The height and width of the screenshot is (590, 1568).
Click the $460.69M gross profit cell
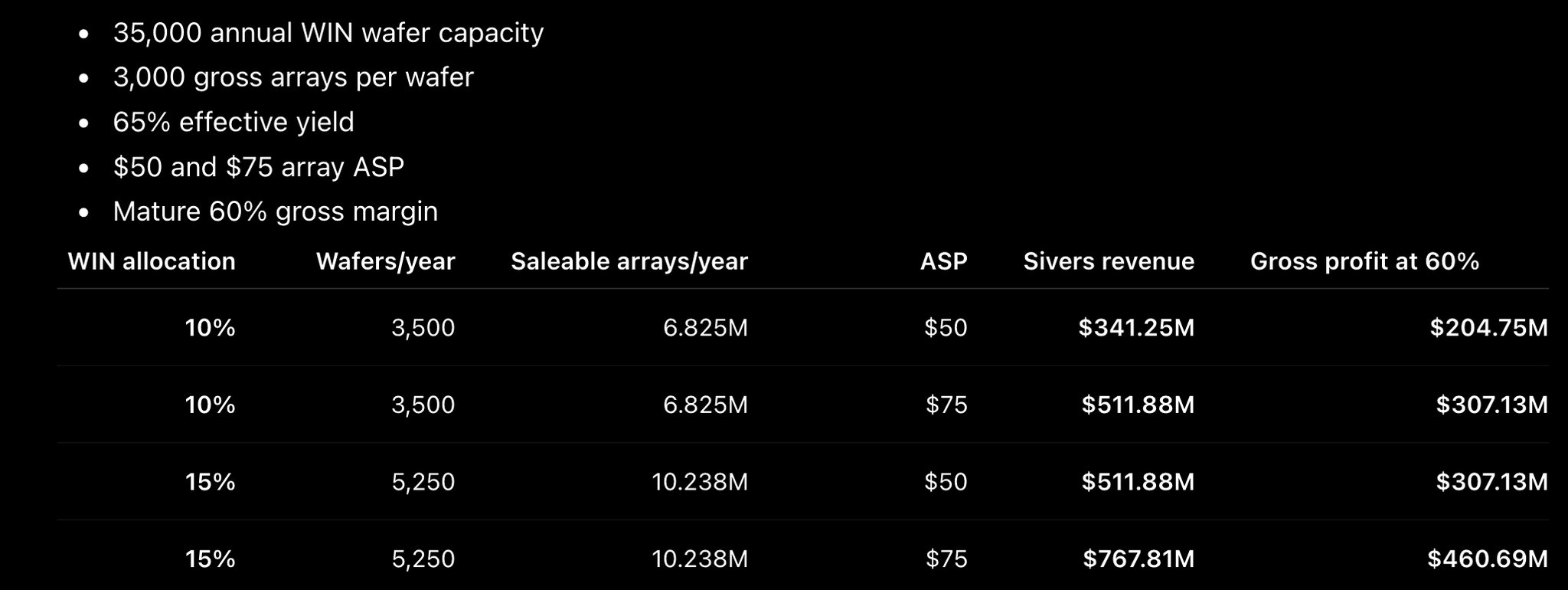[x=1488, y=559]
